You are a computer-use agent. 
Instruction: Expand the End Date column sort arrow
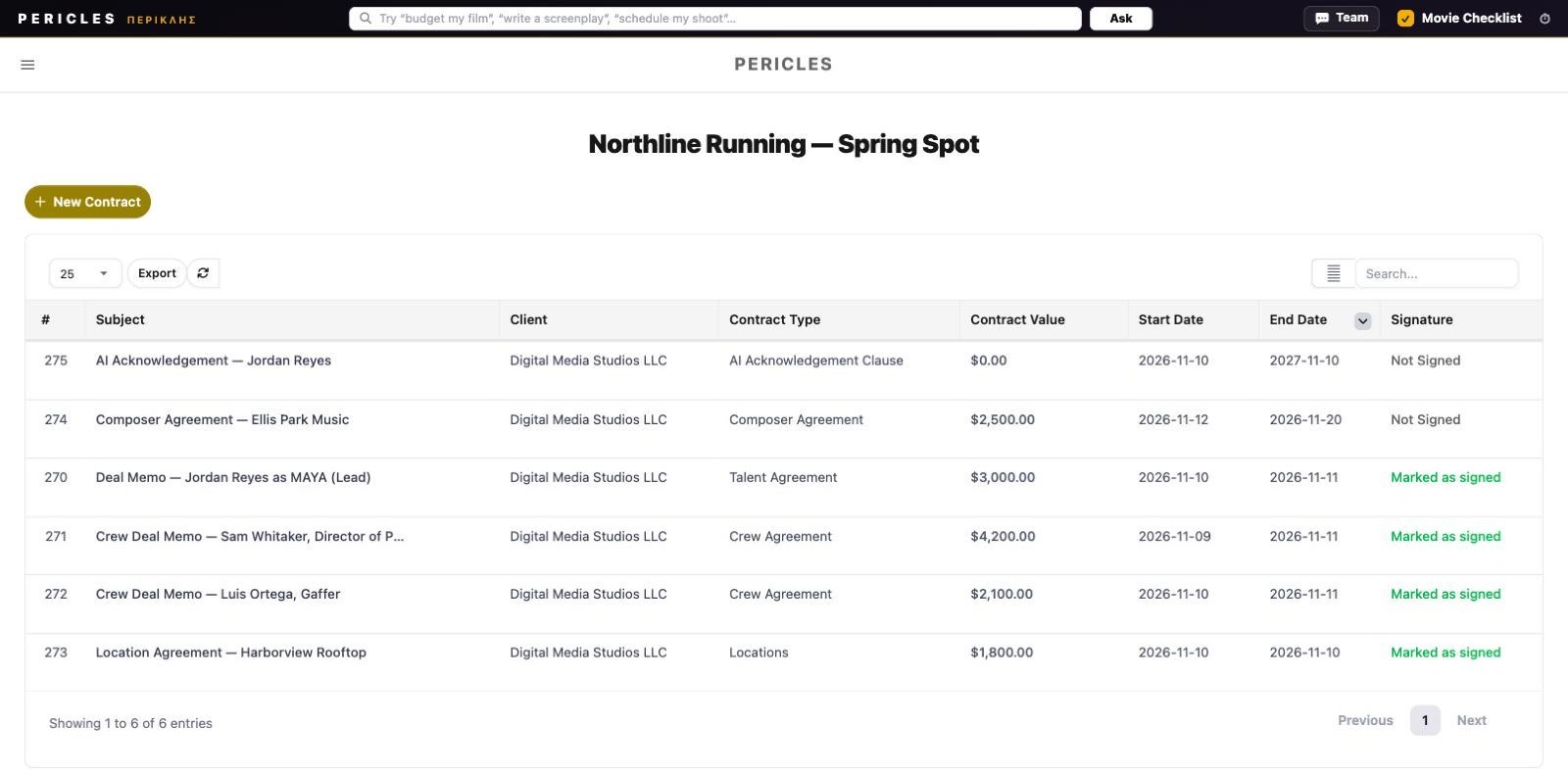pos(1362,320)
